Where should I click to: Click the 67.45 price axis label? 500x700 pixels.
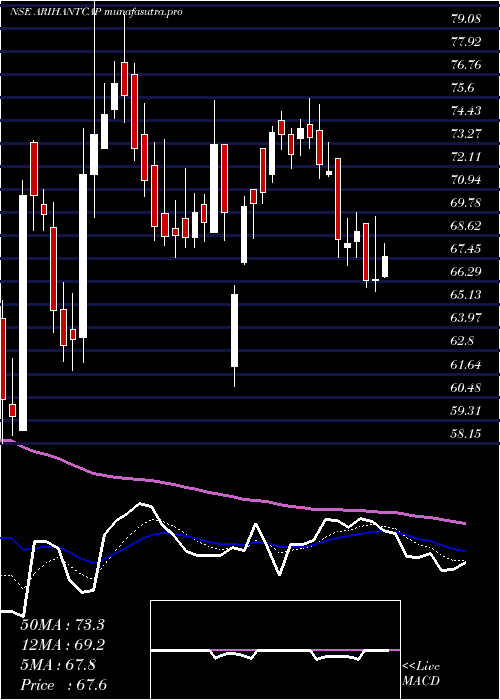click(x=466, y=249)
